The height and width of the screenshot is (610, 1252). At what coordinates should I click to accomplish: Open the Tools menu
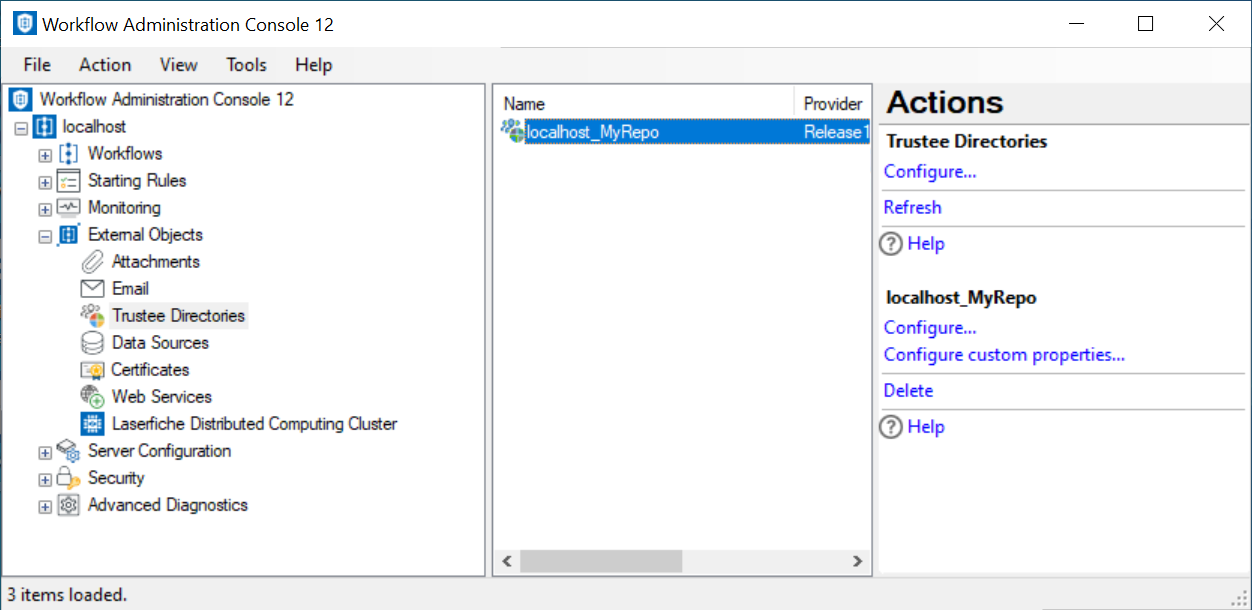(246, 65)
